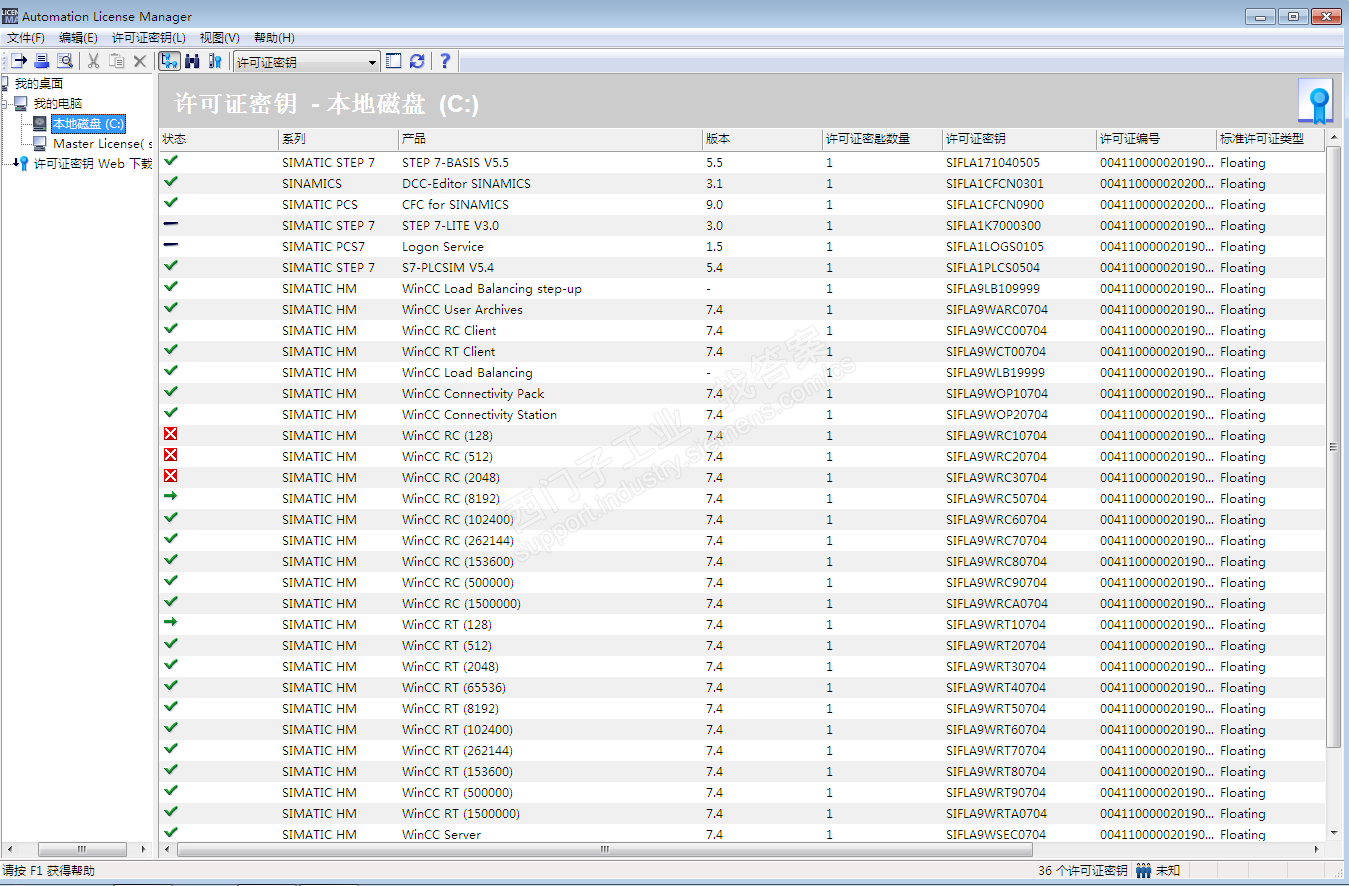Click the Help question mark icon
The width and height of the screenshot is (1349, 886).
[445, 61]
